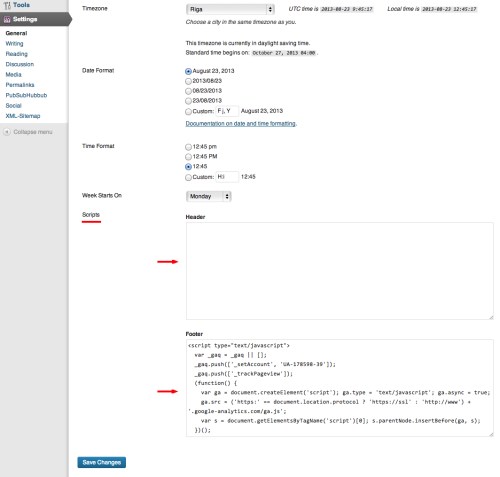Select date format 2013/08/23
Image resolution: width=500 pixels, height=477 pixels.
click(x=188, y=81)
